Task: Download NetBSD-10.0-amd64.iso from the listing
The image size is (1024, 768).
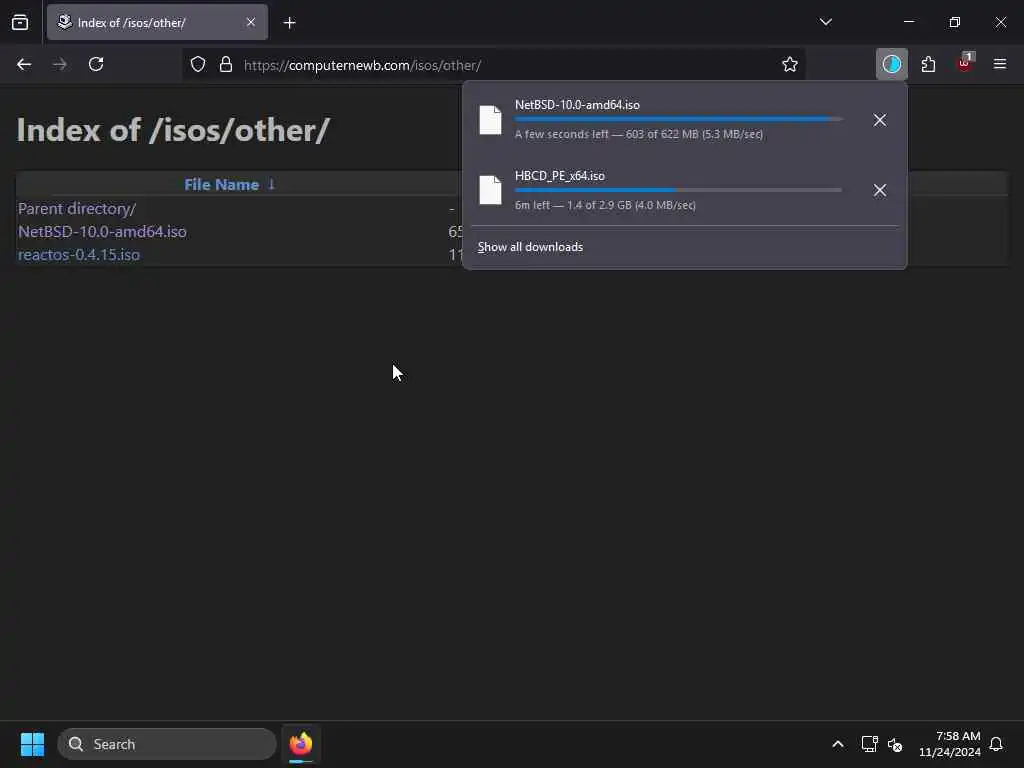Action: coord(103,231)
